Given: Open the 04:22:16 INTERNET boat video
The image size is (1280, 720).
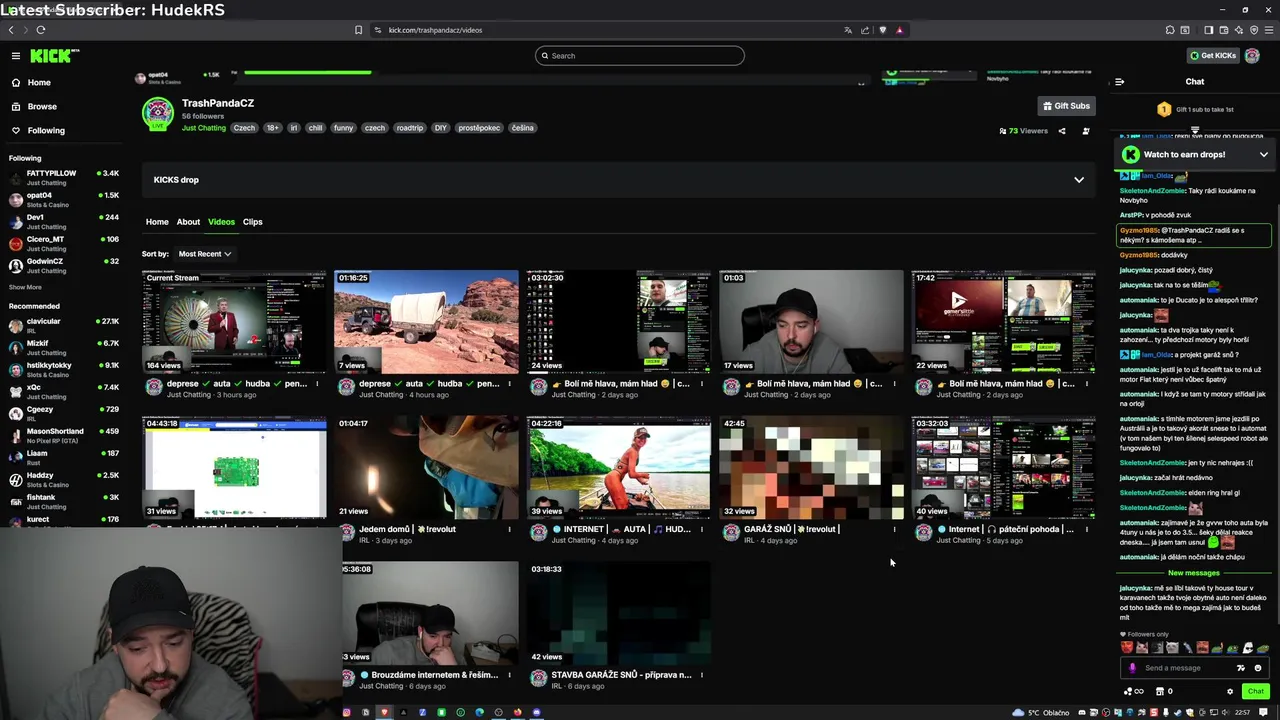Looking at the screenshot, I should [619, 467].
